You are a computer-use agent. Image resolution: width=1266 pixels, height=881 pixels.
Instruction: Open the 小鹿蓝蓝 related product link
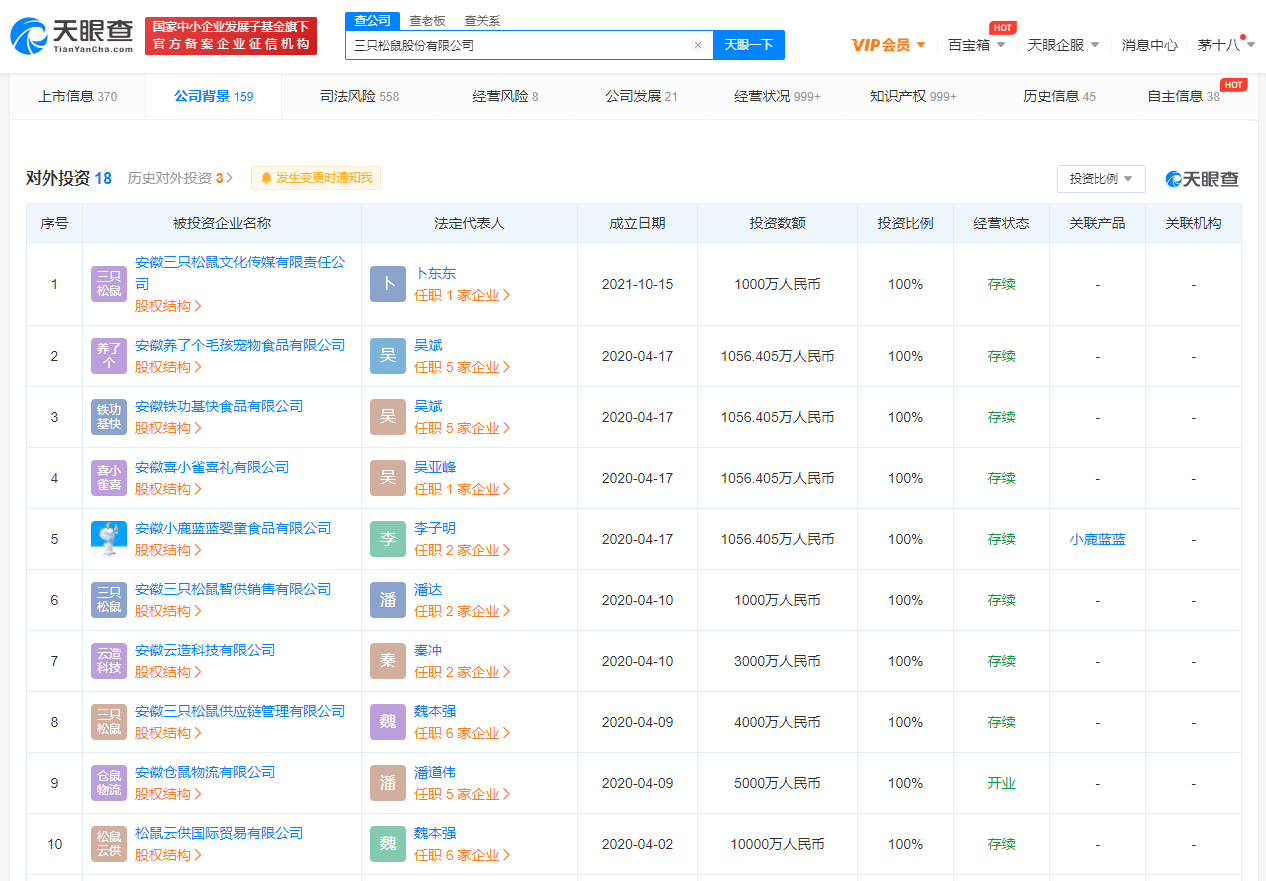(x=1097, y=539)
